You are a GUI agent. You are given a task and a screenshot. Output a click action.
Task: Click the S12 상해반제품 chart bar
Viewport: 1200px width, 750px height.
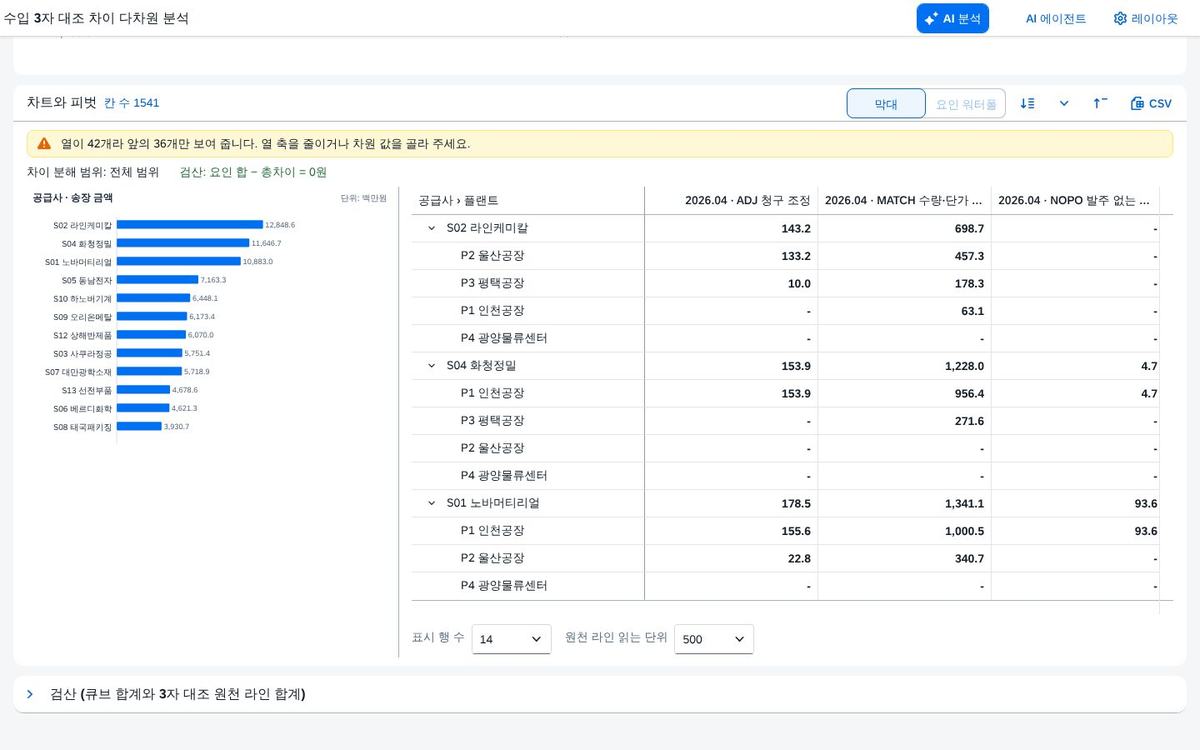coord(152,335)
